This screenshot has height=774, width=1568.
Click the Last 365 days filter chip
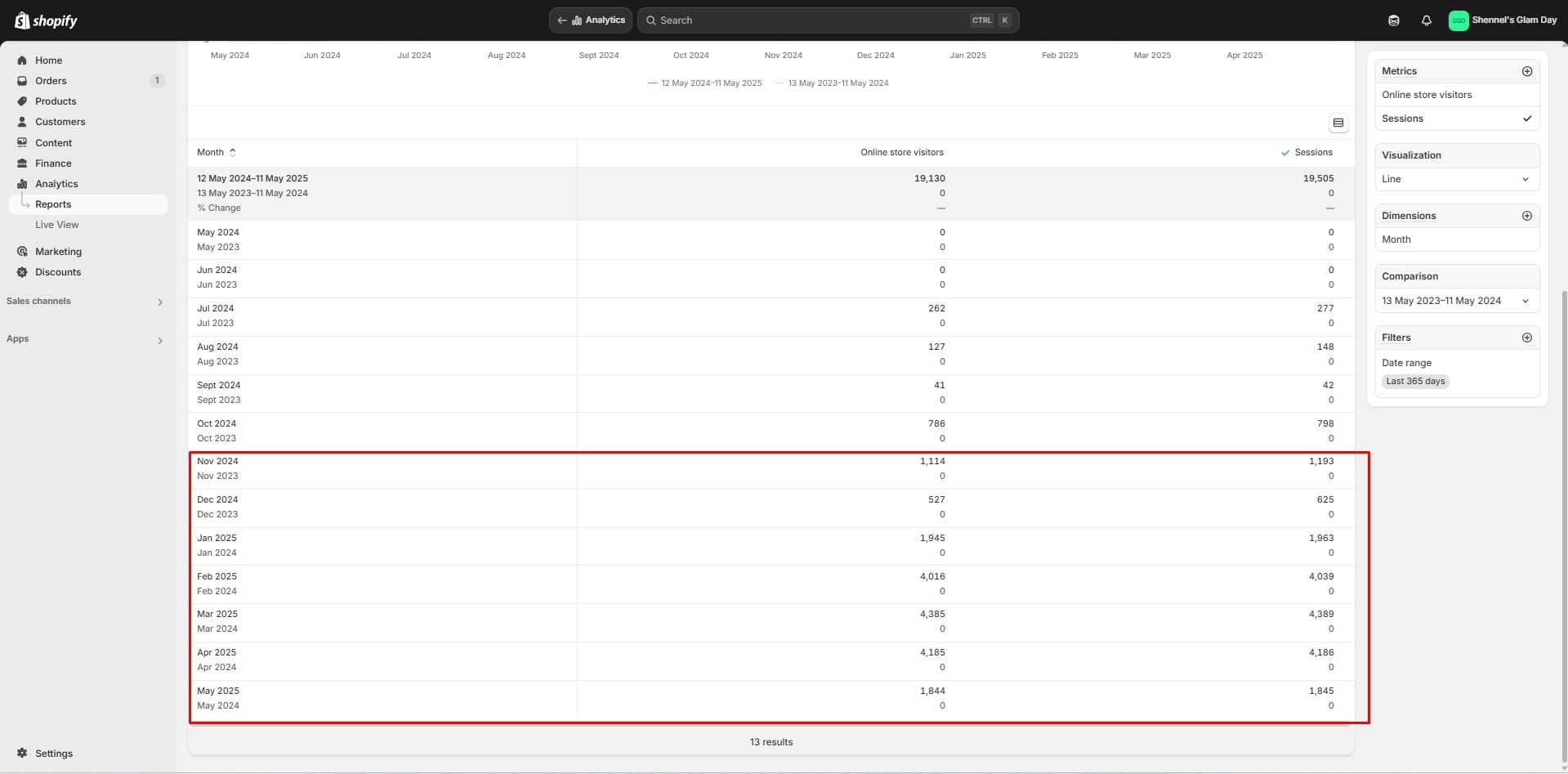[x=1415, y=381]
